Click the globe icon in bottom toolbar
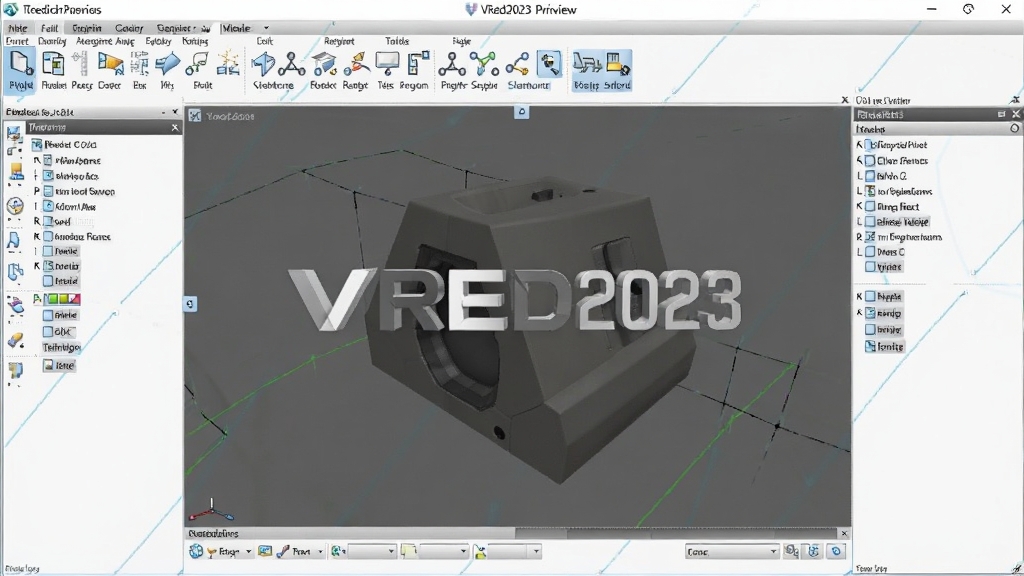The height and width of the screenshot is (576, 1024). pyautogui.click(x=196, y=551)
